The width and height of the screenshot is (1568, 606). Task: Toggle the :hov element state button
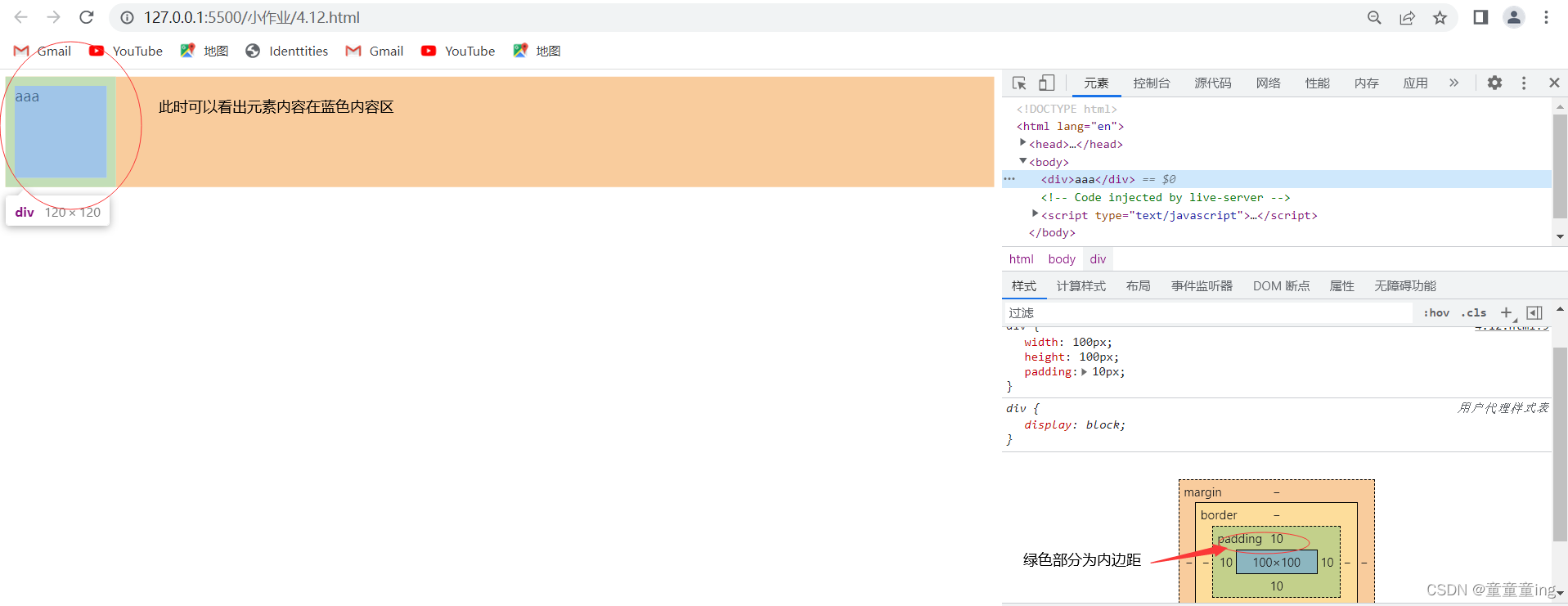click(x=1436, y=312)
